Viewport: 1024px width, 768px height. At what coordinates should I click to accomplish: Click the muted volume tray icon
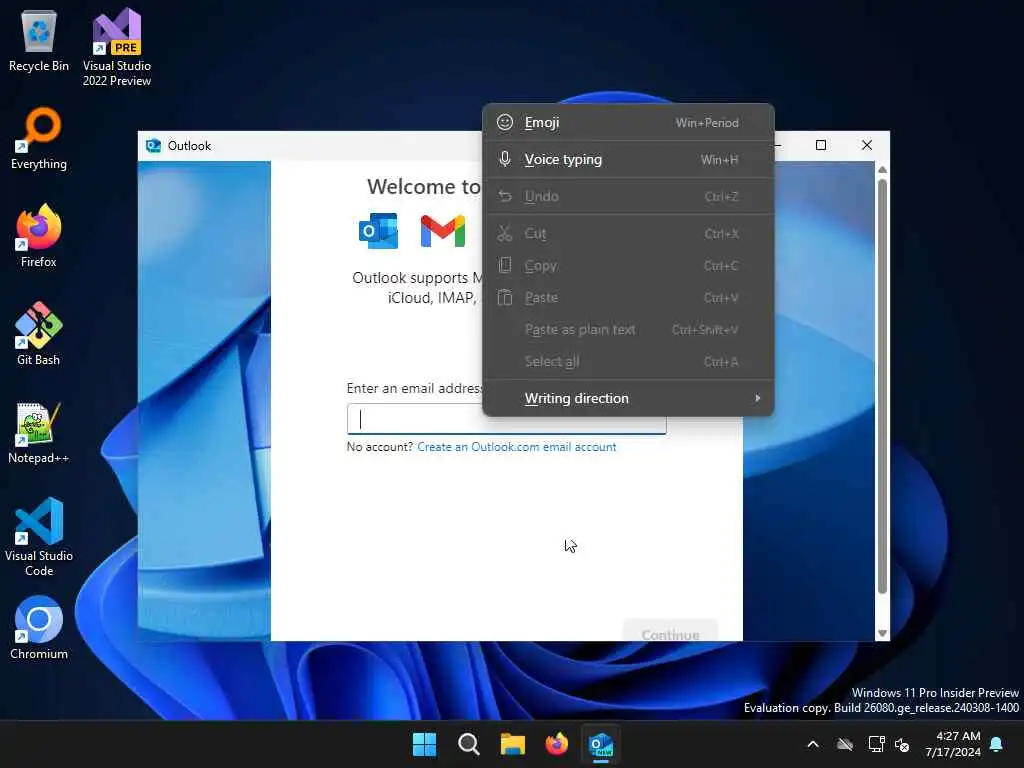click(903, 744)
